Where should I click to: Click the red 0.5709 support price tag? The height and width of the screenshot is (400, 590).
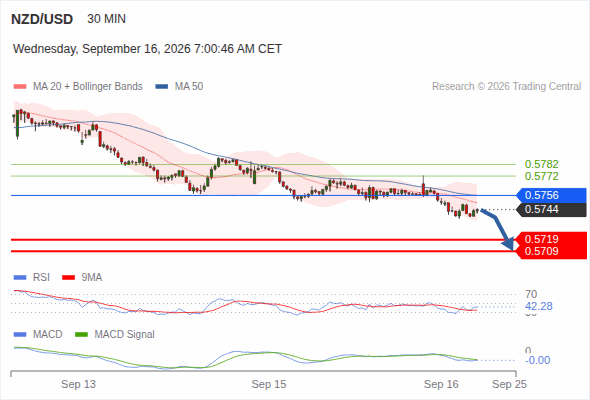point(551,251)
